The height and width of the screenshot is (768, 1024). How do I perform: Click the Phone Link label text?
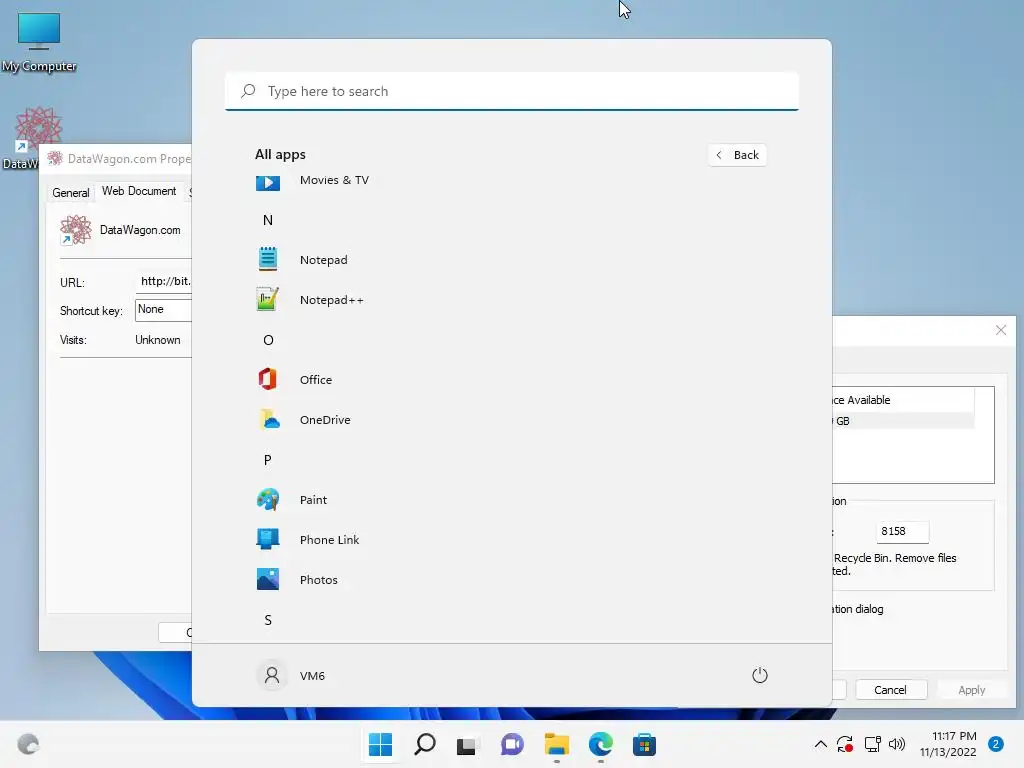(329, 539)
